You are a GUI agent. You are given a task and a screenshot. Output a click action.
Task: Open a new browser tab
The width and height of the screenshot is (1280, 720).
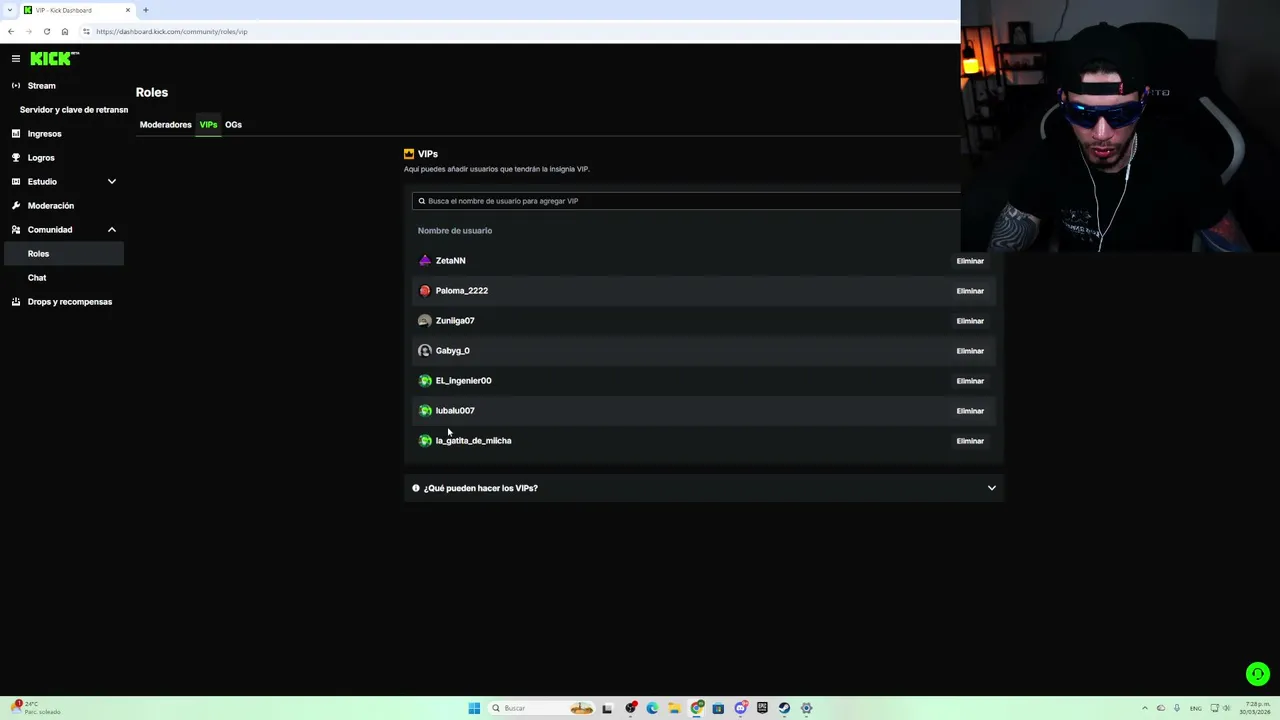click(x=145, y=10)
